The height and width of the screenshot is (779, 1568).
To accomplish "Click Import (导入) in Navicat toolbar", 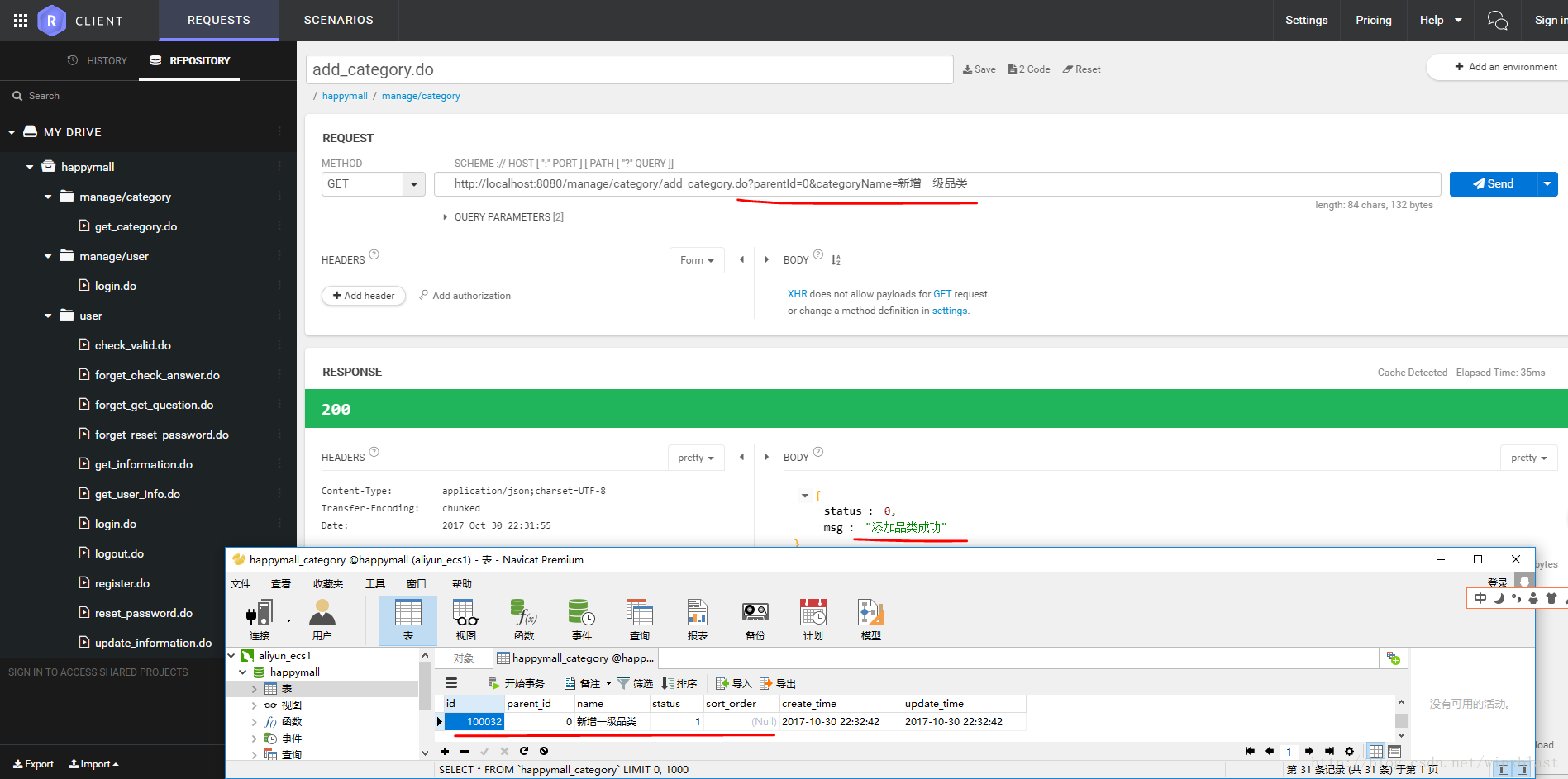I will click(733, 683).
